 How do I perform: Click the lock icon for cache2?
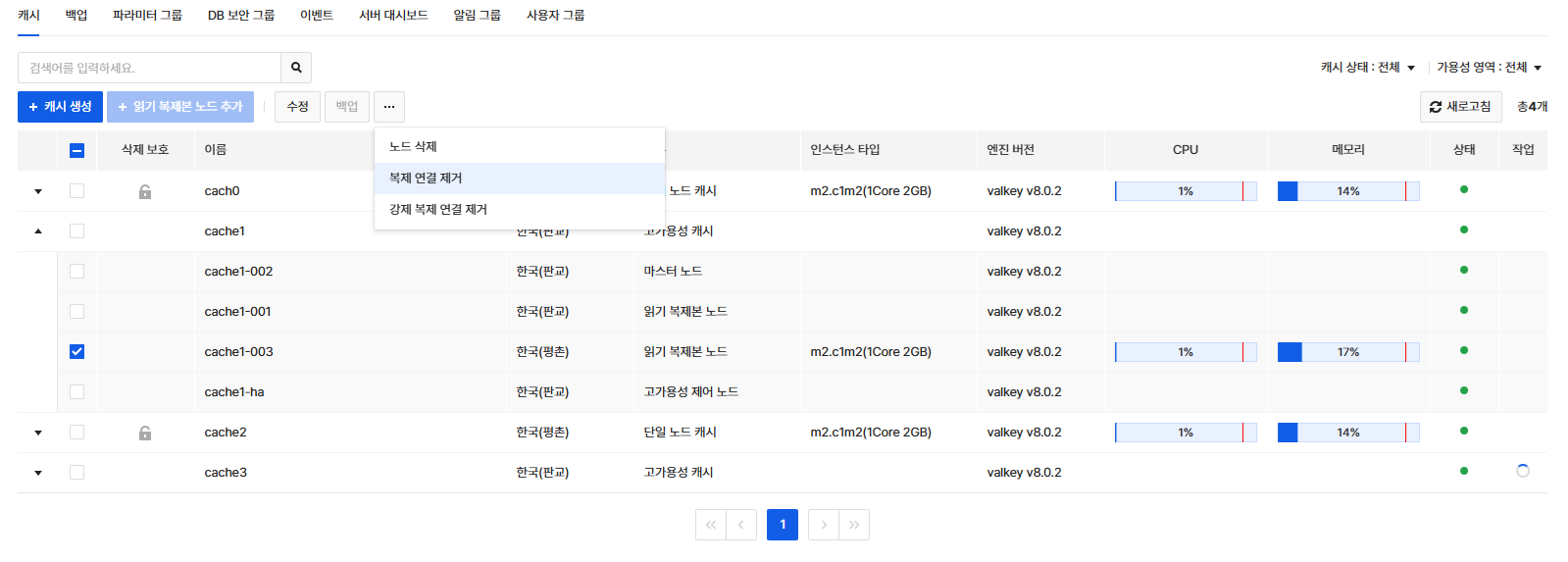(x=145, y=433)
